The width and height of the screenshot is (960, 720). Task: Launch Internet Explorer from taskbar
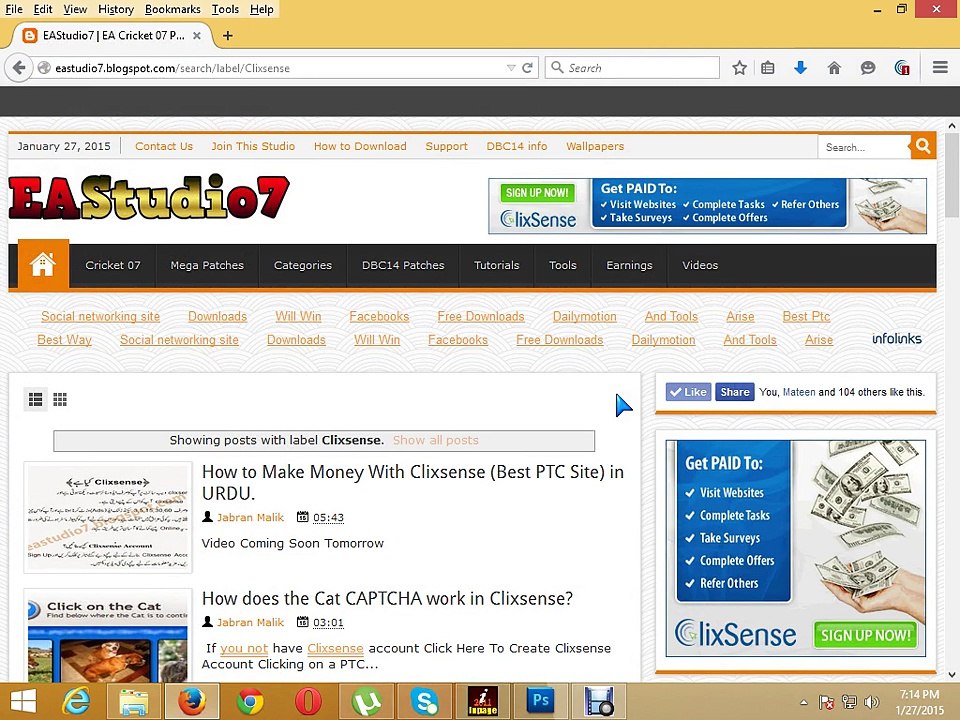(76, 701)
